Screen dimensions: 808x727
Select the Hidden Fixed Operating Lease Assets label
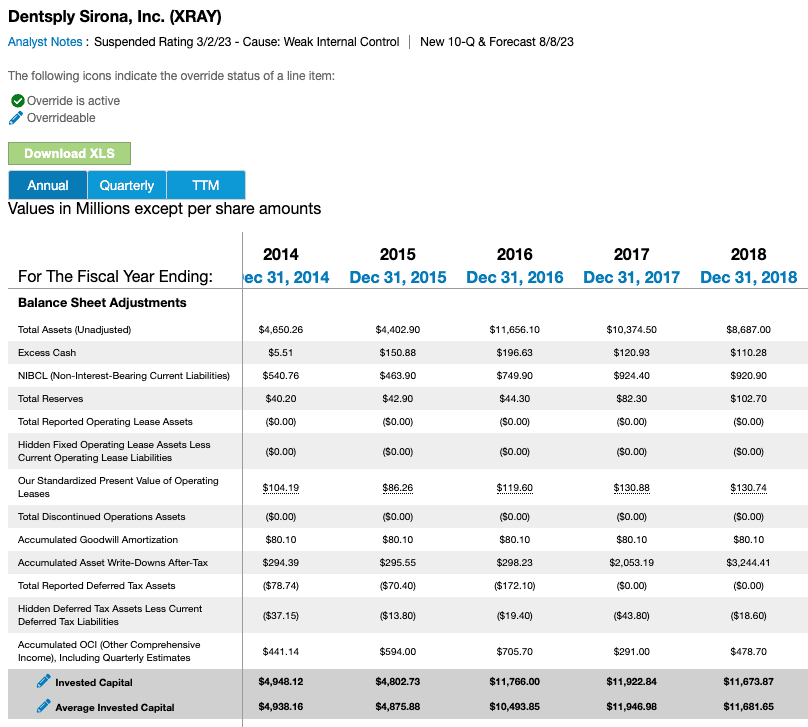(x=114, y=451)
